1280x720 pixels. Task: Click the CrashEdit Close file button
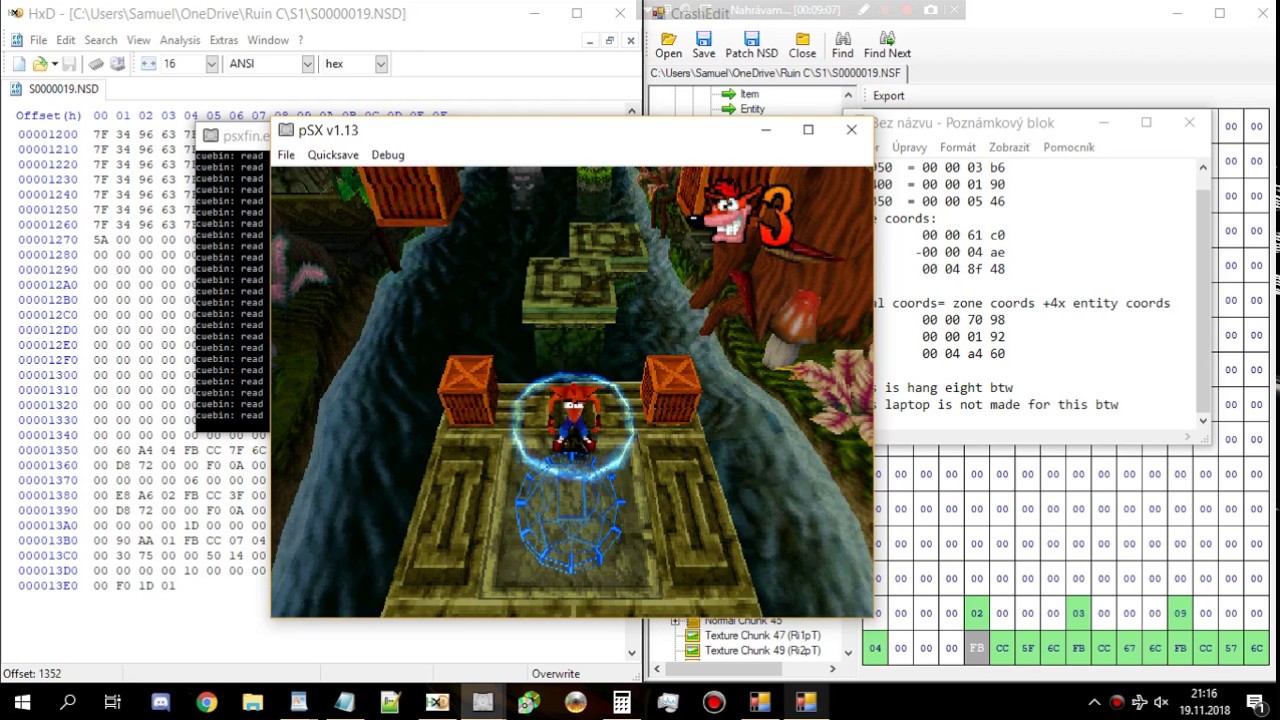coord(802,45)
